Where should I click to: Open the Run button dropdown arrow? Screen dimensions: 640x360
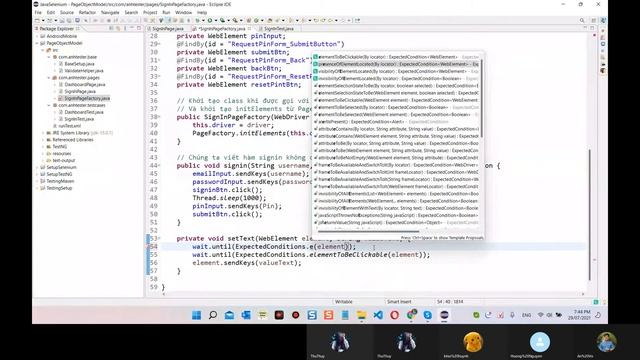[x=215, y=20]
